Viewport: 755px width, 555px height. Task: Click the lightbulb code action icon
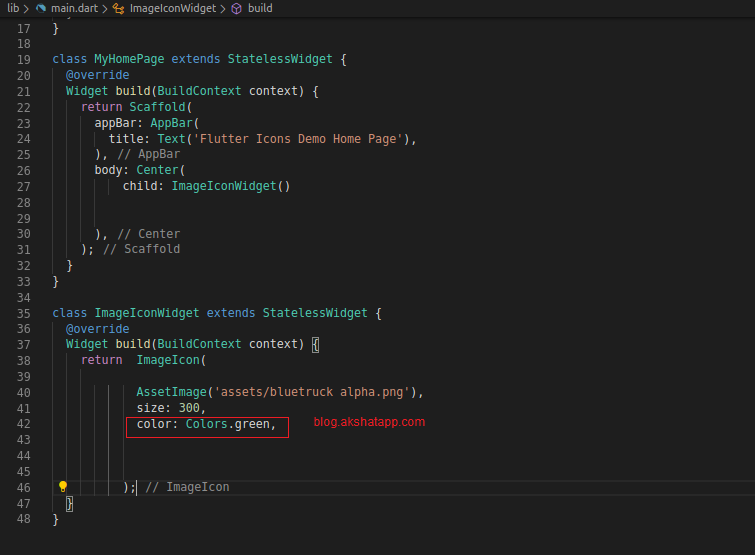62,487
